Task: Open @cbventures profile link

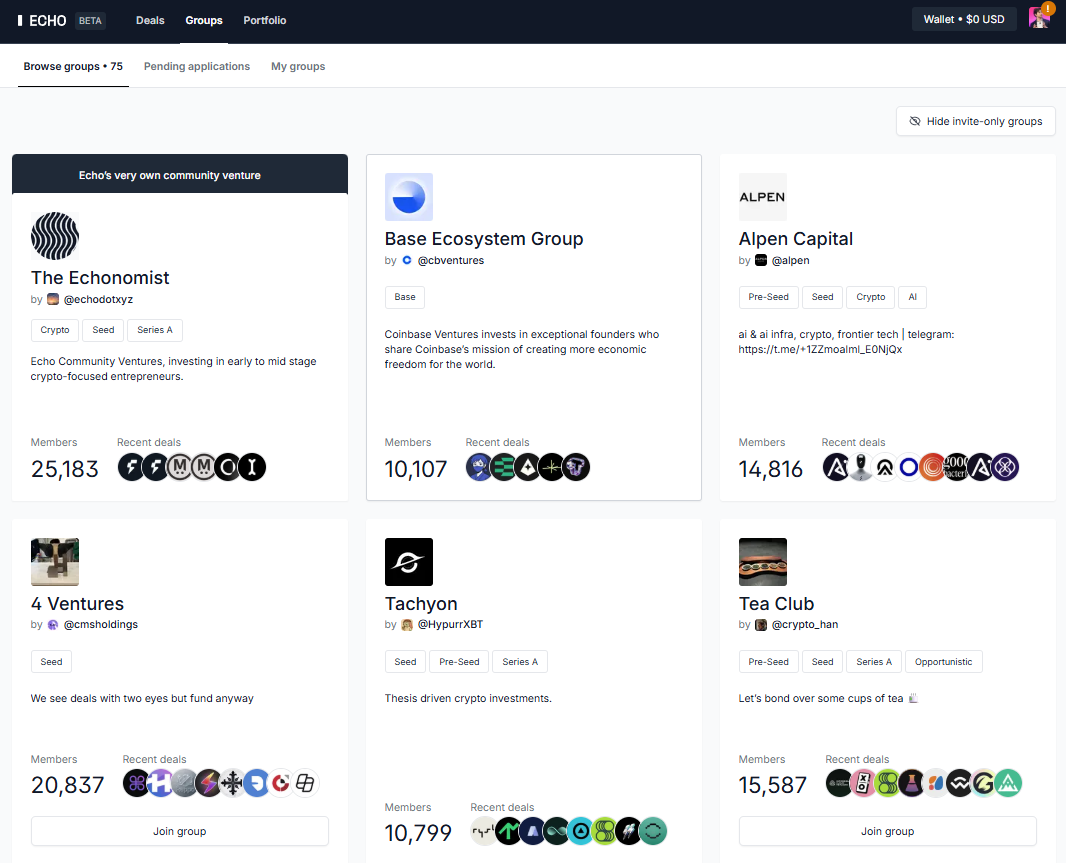Action: (x=451, y=260)
